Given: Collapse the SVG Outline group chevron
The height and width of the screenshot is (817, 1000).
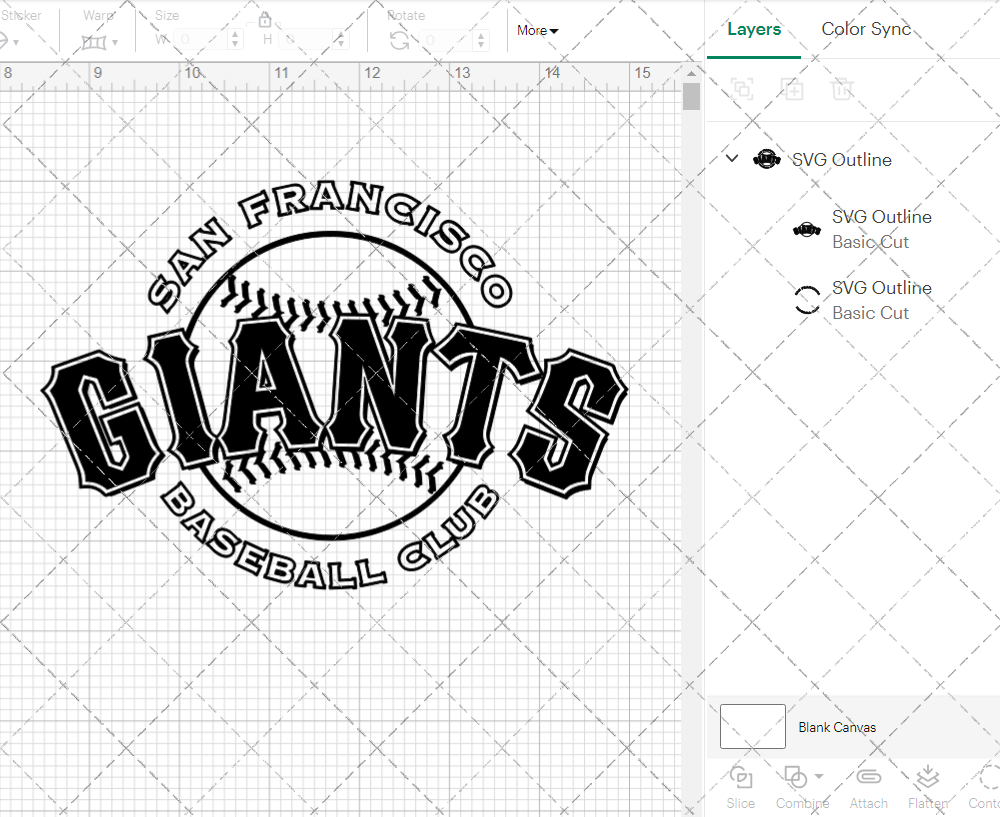Looking at the screenshot, I should pos(732,158).
